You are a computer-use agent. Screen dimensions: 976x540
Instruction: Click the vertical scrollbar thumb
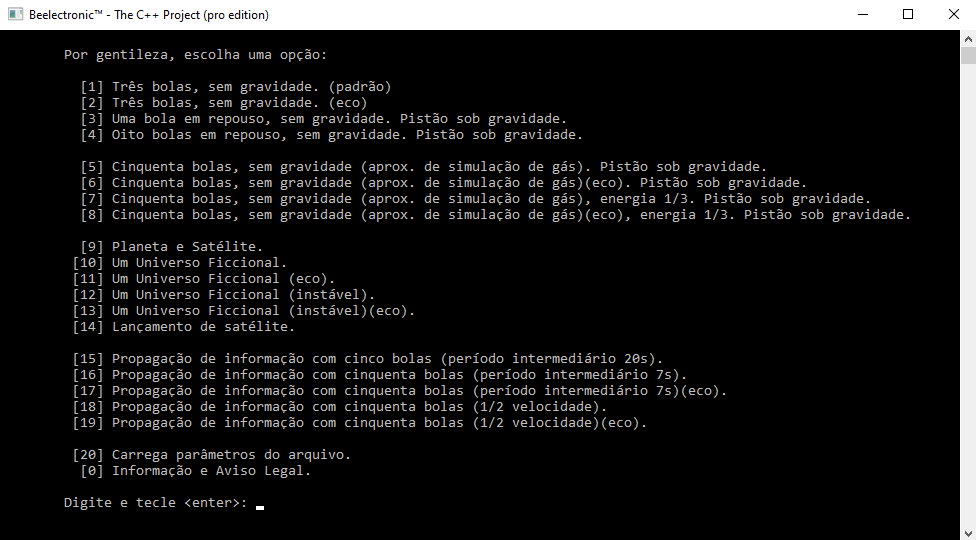click(x=968, y=56)
